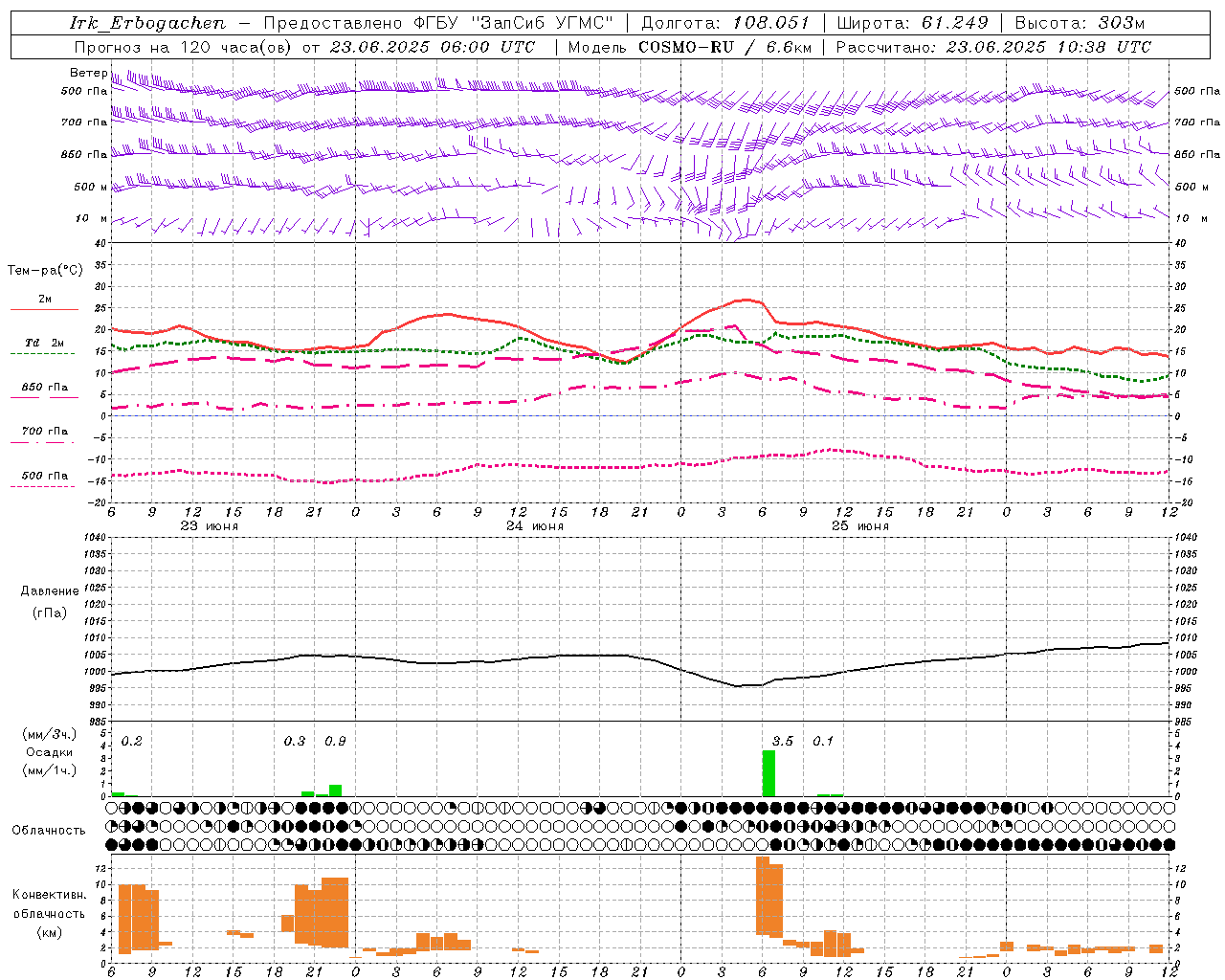1225x980 pixels.
Task: Select the text Предоставлено ФГБУ "ЗапСиб УГМС"
Action: click(437, 23)
